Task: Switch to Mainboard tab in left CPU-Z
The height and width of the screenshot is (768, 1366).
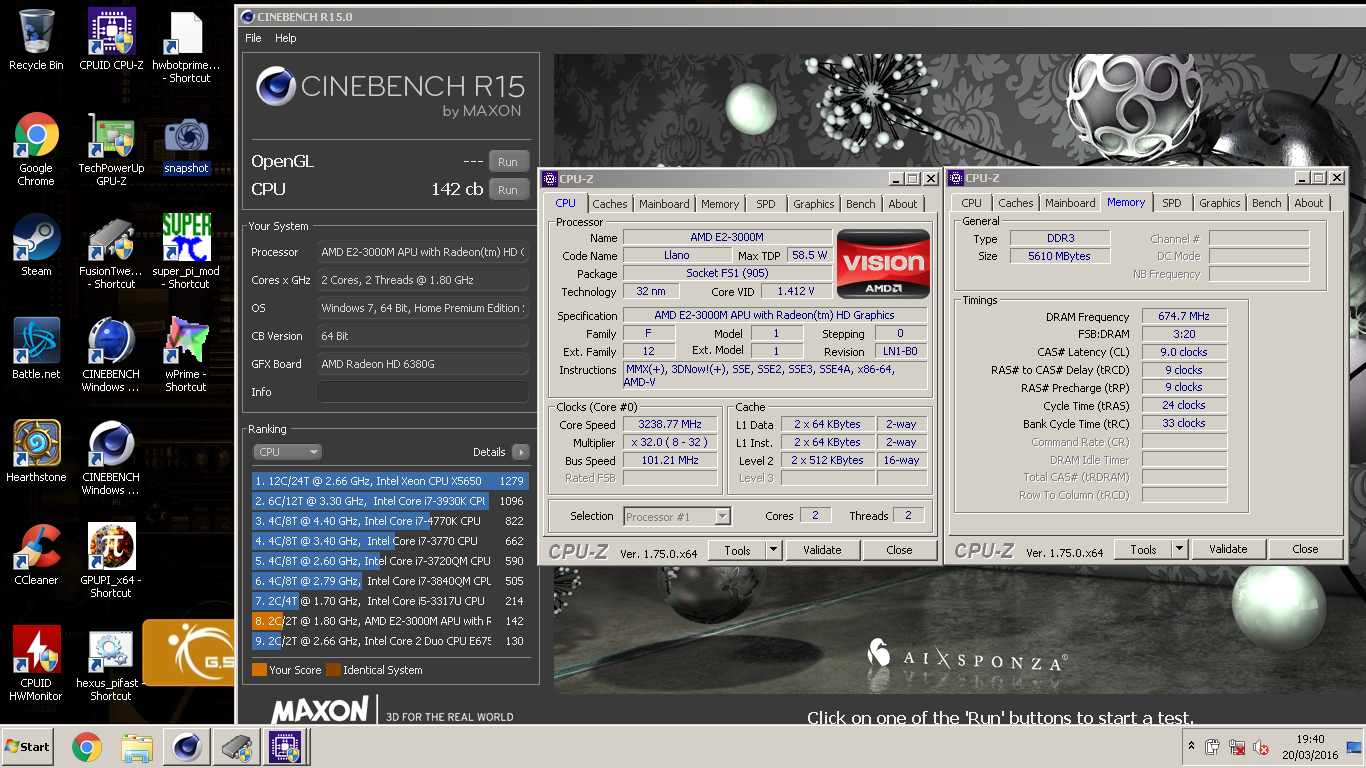Action: pos(664,204)
